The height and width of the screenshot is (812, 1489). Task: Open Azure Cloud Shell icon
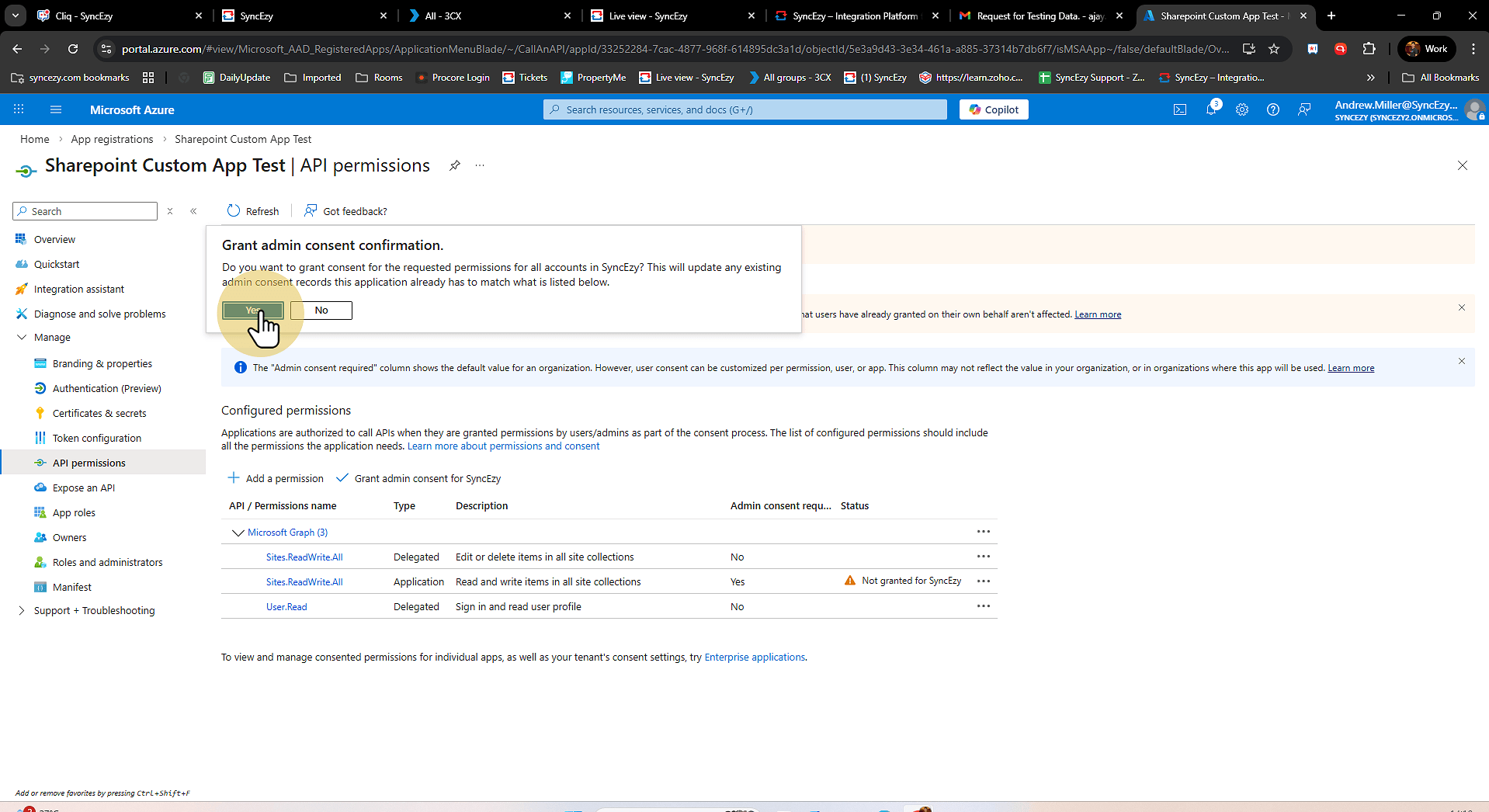[x=1179, y=109]
